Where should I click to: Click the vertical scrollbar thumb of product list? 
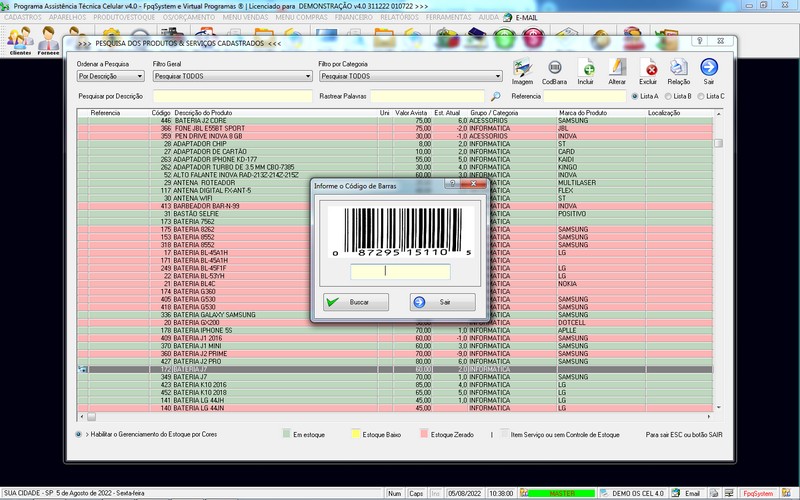pyautogui.click(x=718, y=143)
